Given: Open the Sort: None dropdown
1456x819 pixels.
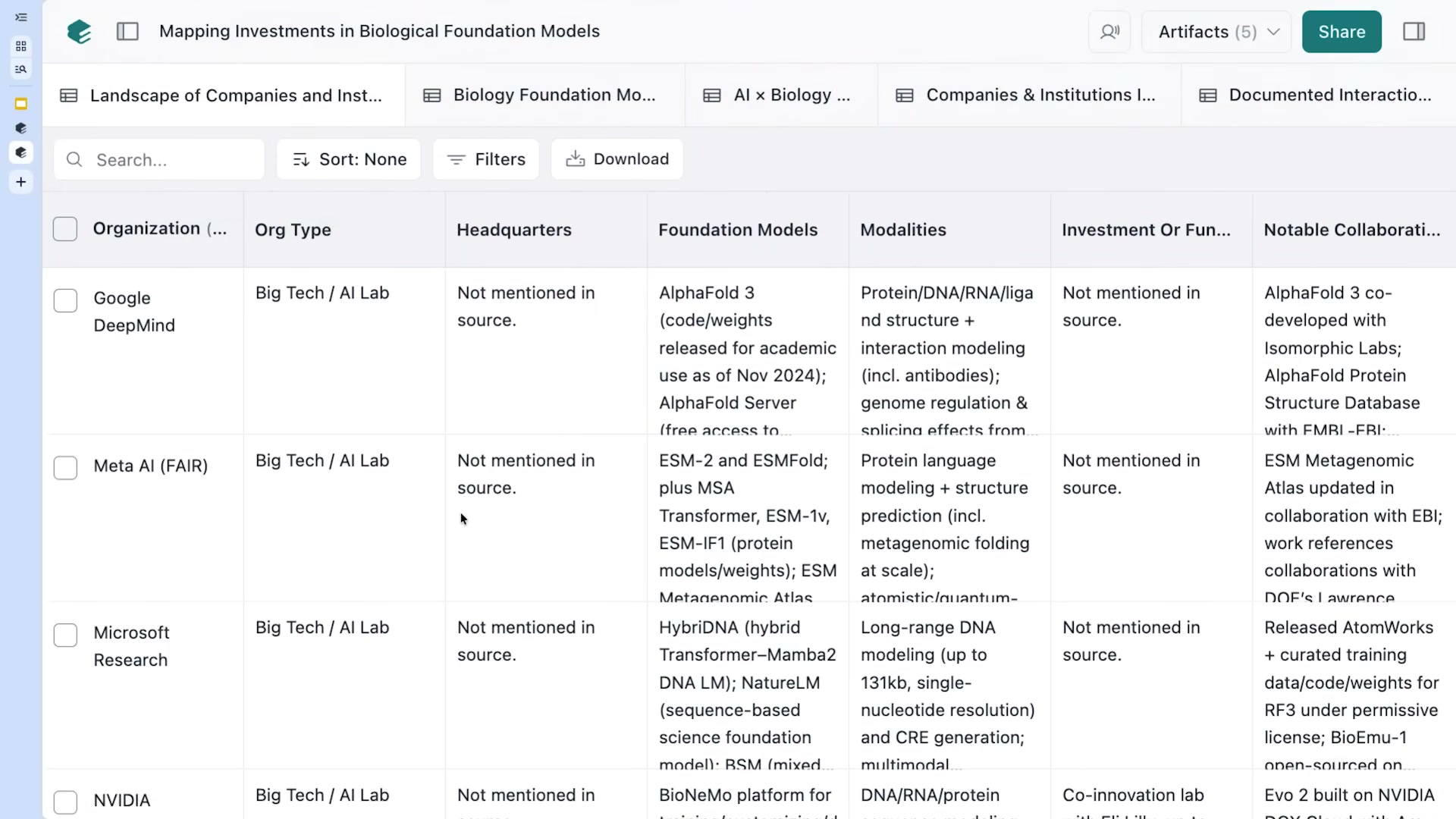Looking at the screenshot, I should click(x=349, y=159).
